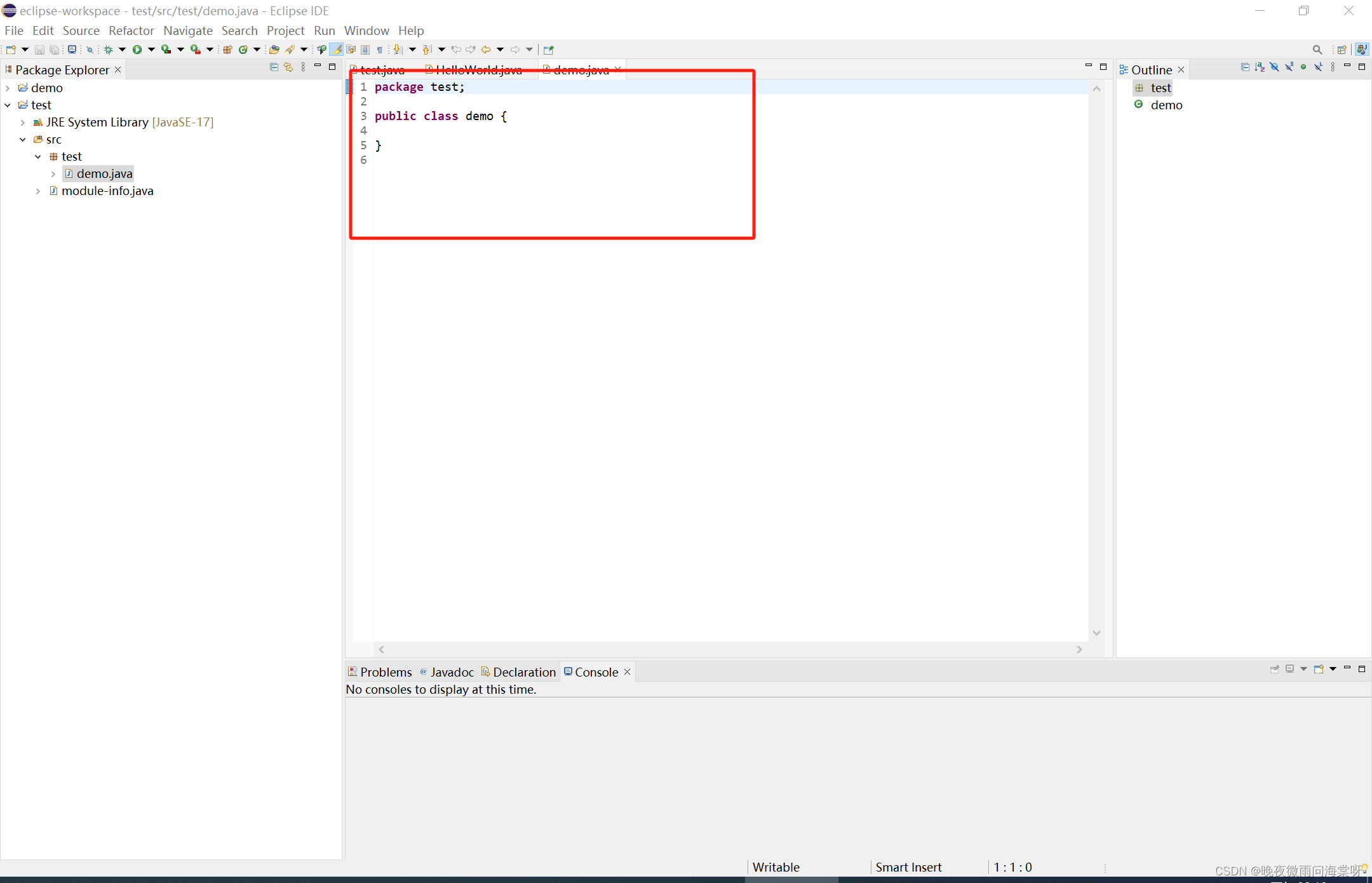Expand the demo project node
This screenshot has width=1372, height=883.
point(8,88)
